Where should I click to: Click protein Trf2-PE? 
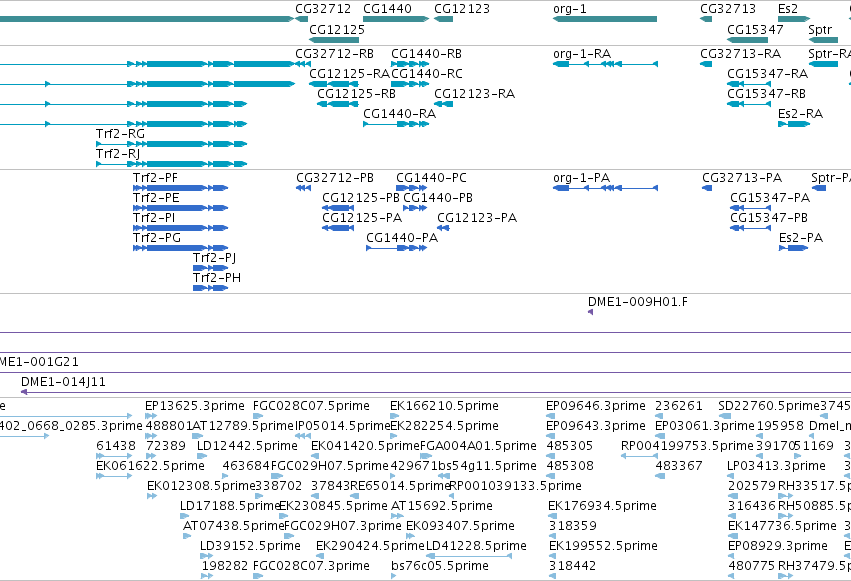pos(180,208)
